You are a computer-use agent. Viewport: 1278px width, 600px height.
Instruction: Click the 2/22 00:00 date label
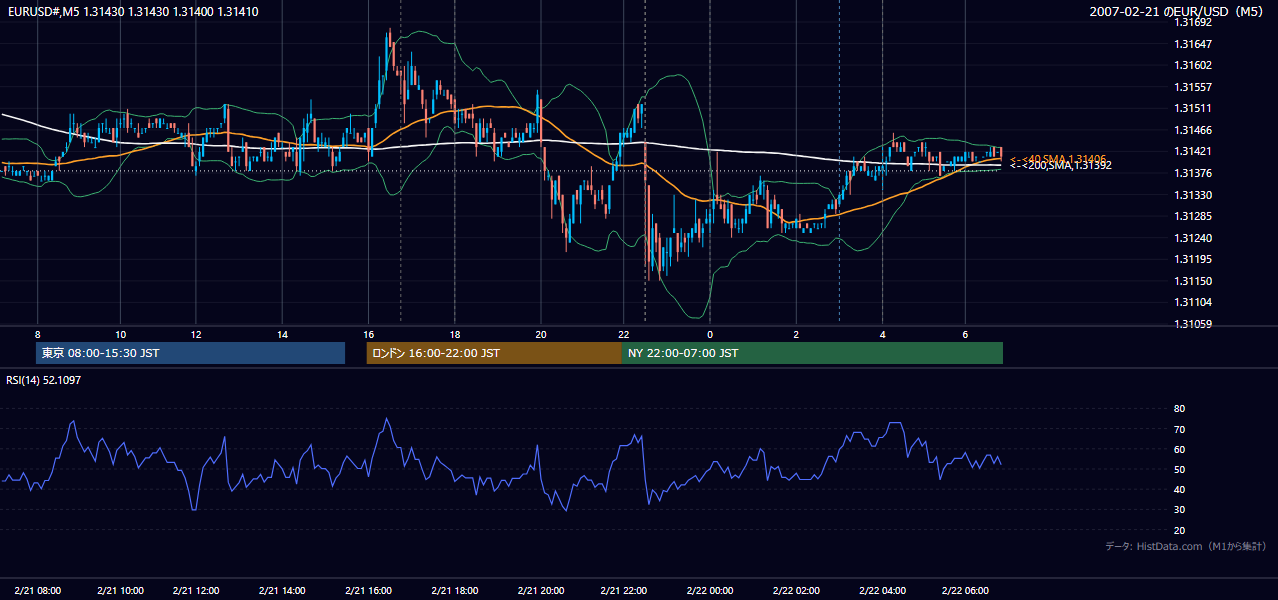pos(710,590)
